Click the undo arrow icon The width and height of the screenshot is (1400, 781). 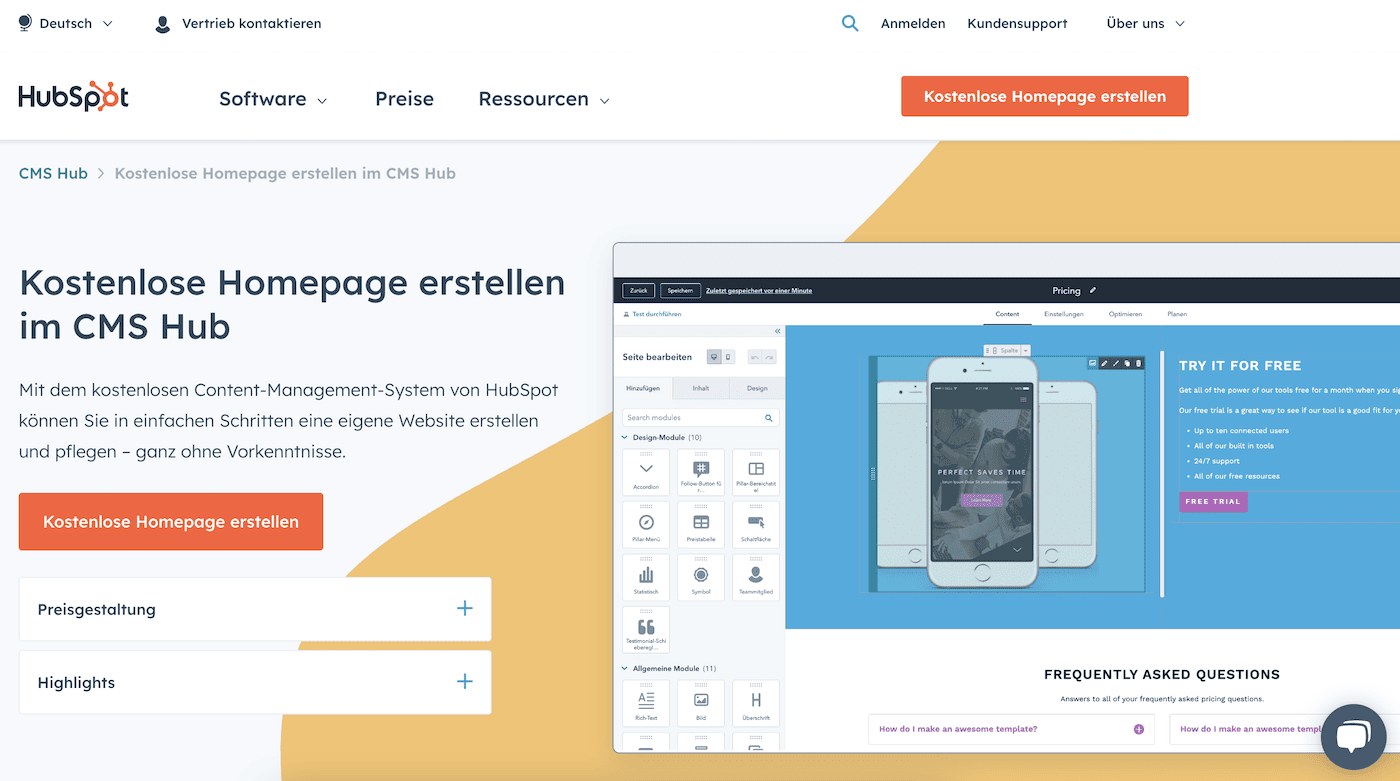755,356
